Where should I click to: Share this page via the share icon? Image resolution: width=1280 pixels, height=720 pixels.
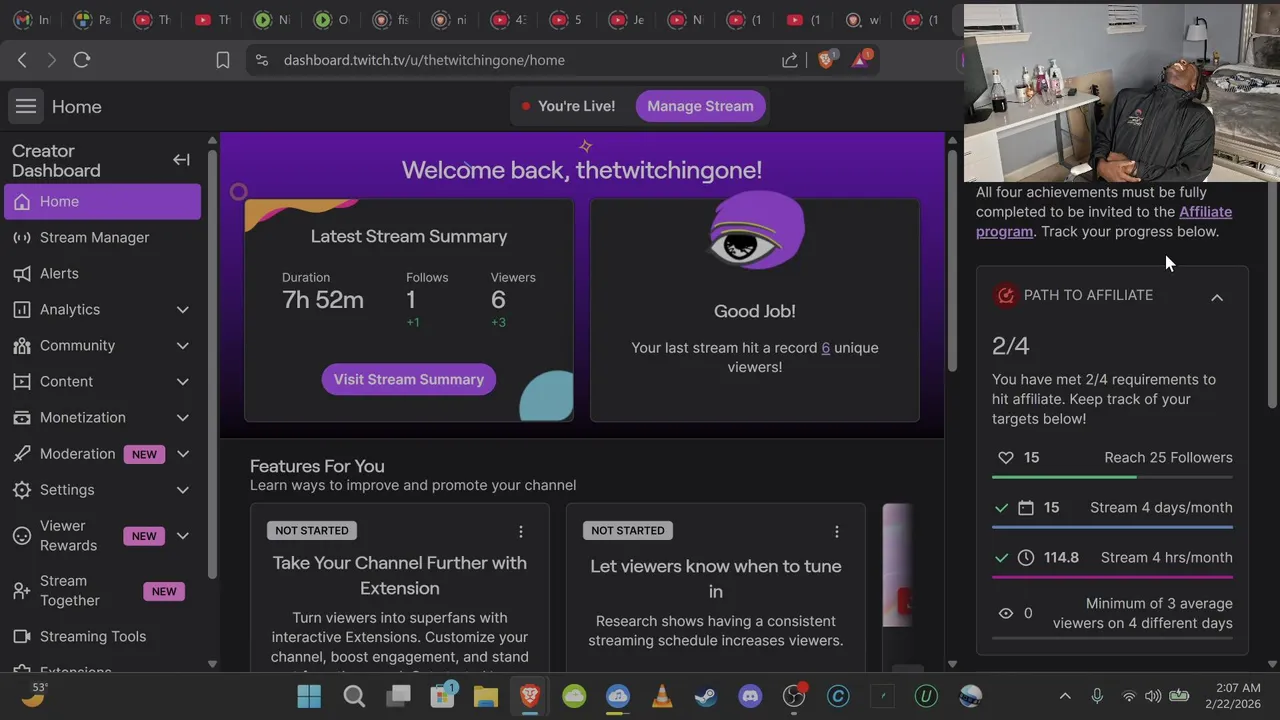[790, 60]
